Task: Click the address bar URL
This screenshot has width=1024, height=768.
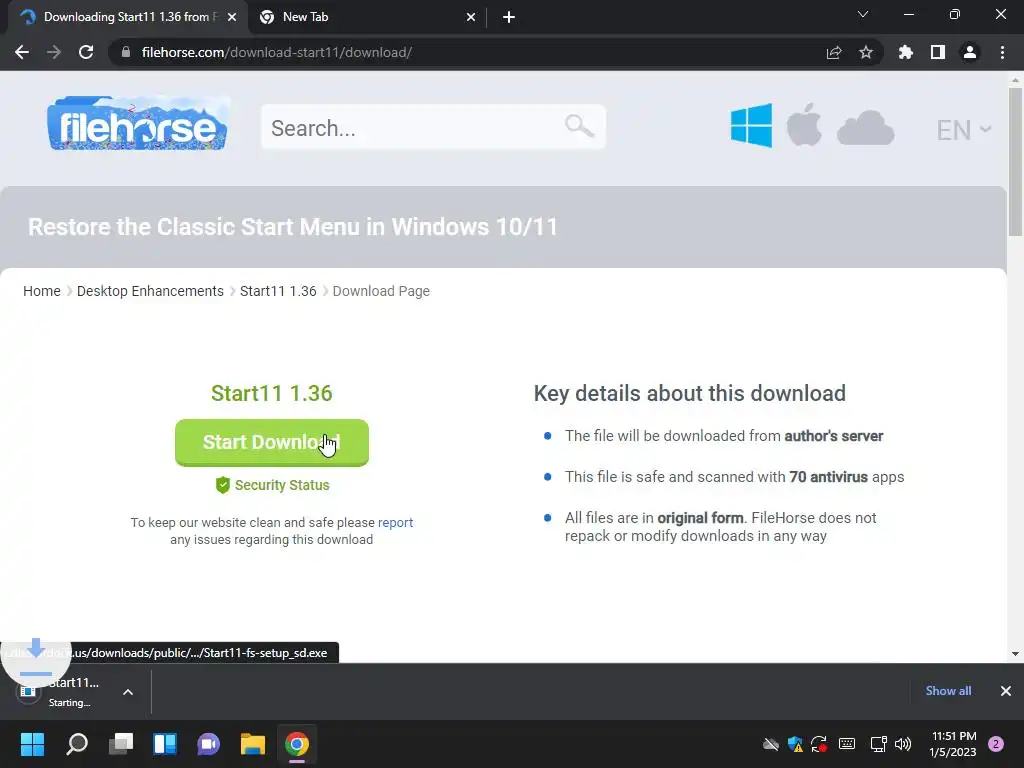Action: 277,52
